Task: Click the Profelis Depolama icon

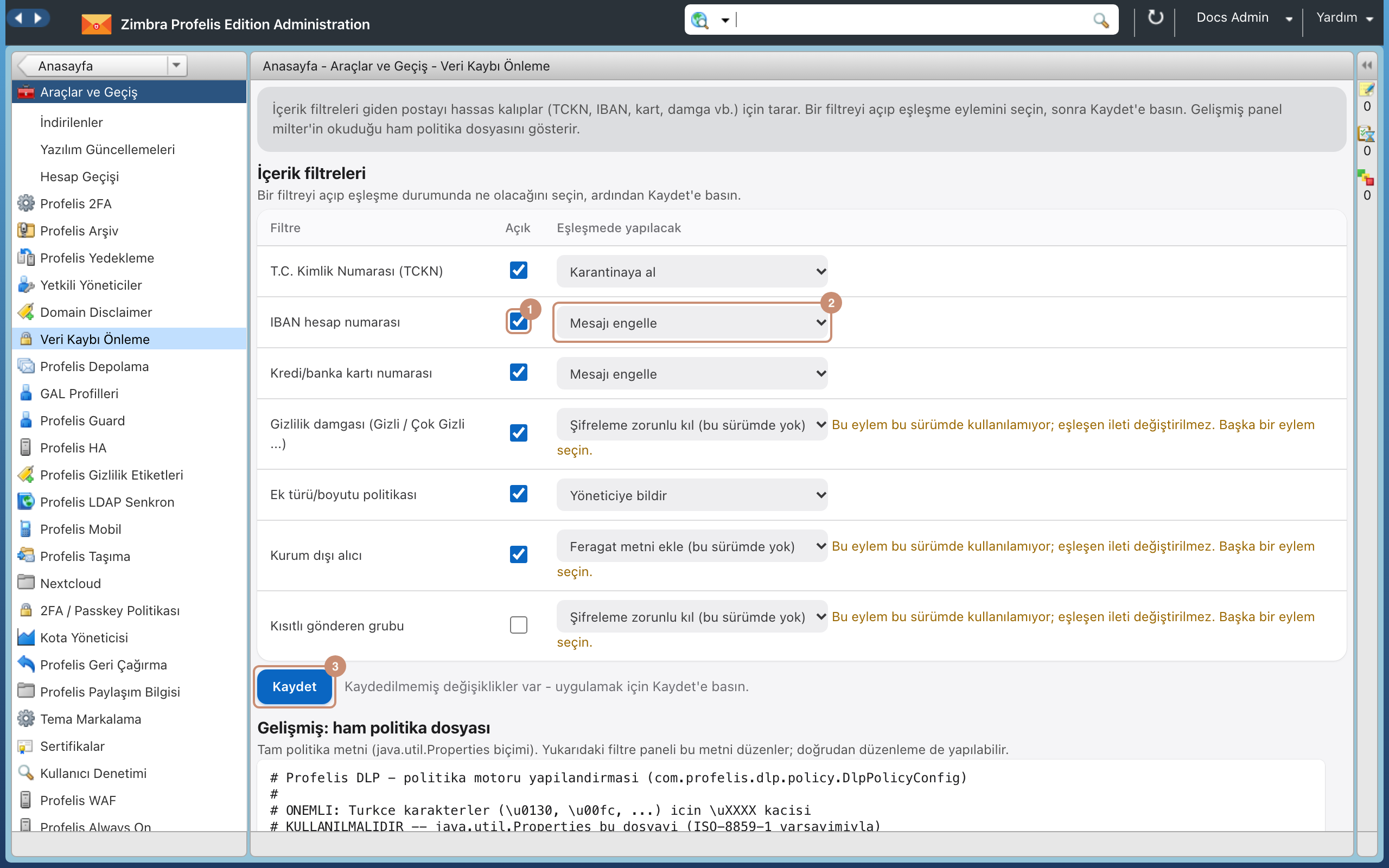Action: [26, 366]
